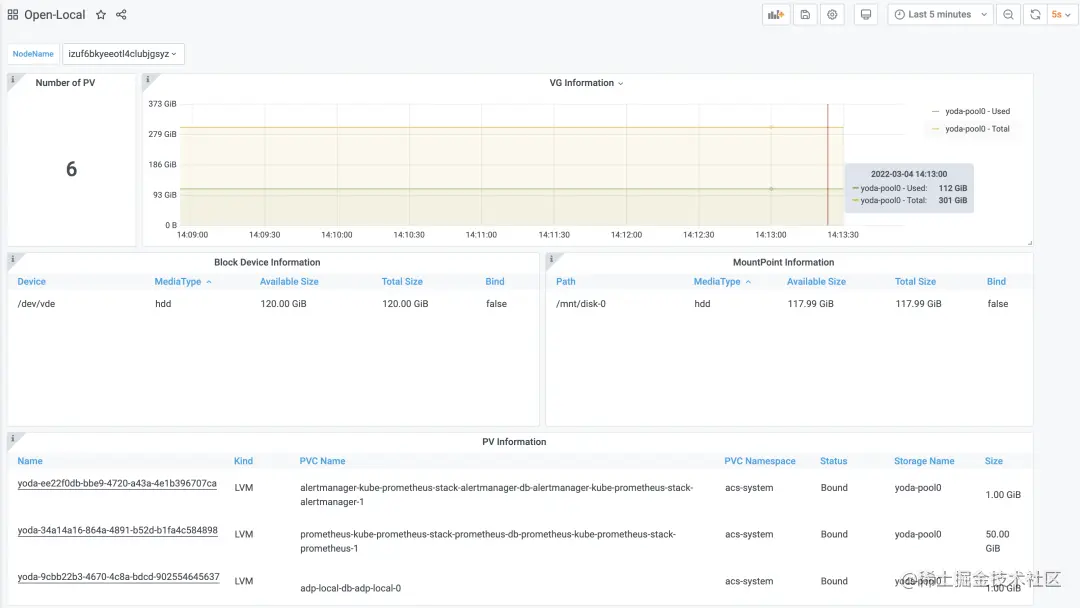Sort PV table by Size
Viewport: 1080px width, 608px height.
[993, 461]
